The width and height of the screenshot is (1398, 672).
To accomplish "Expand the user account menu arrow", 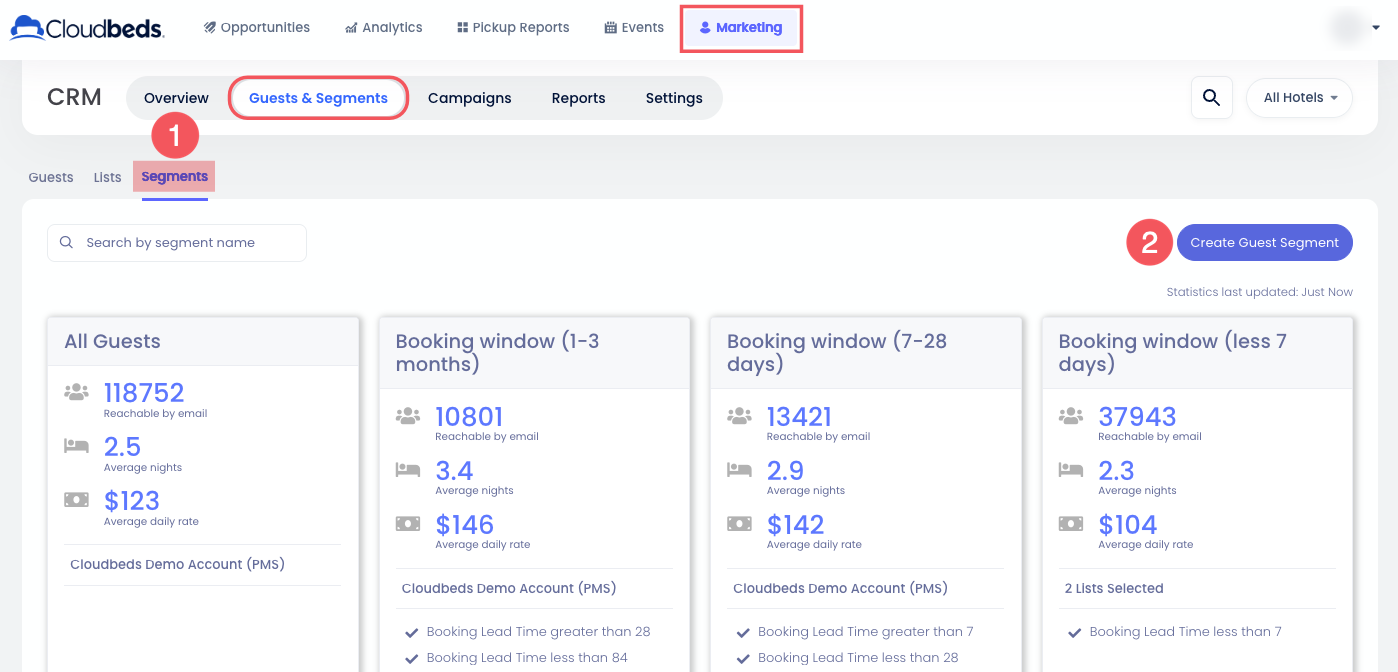I will click(x=1376, y=28).
